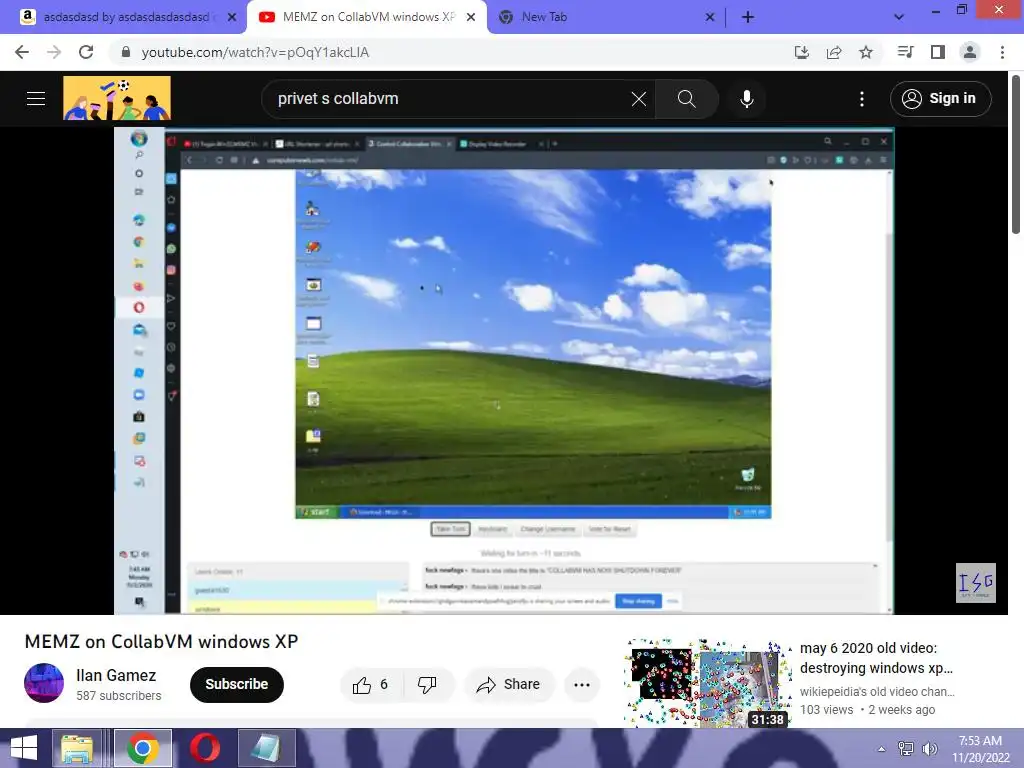Screen dimensions: 1024x768
Task: Click the YouTube doodle logo
Action: pyautogui.click(x=117, y=98)
